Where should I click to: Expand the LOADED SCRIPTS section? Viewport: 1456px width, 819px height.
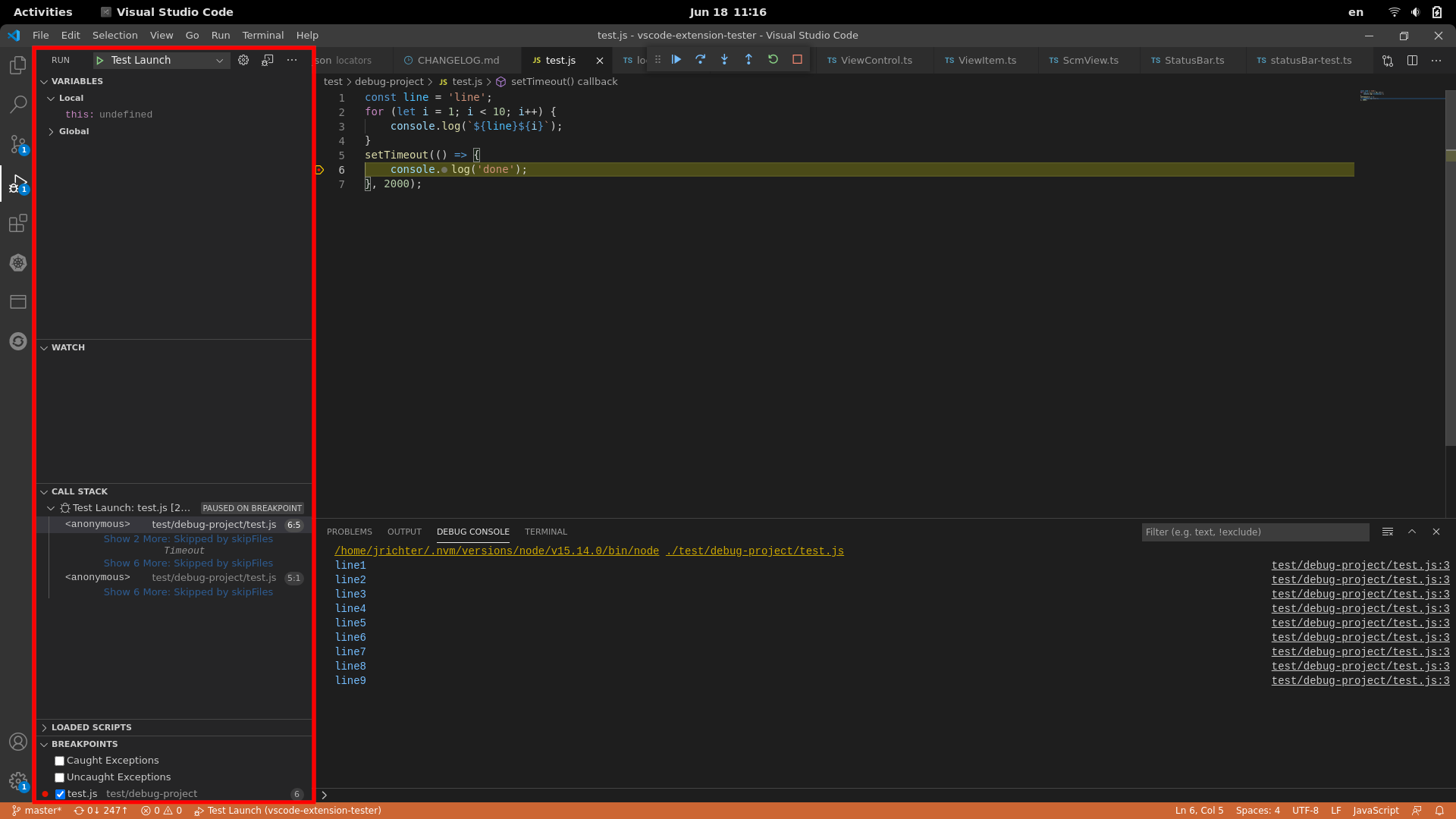(x=174, y=727)
